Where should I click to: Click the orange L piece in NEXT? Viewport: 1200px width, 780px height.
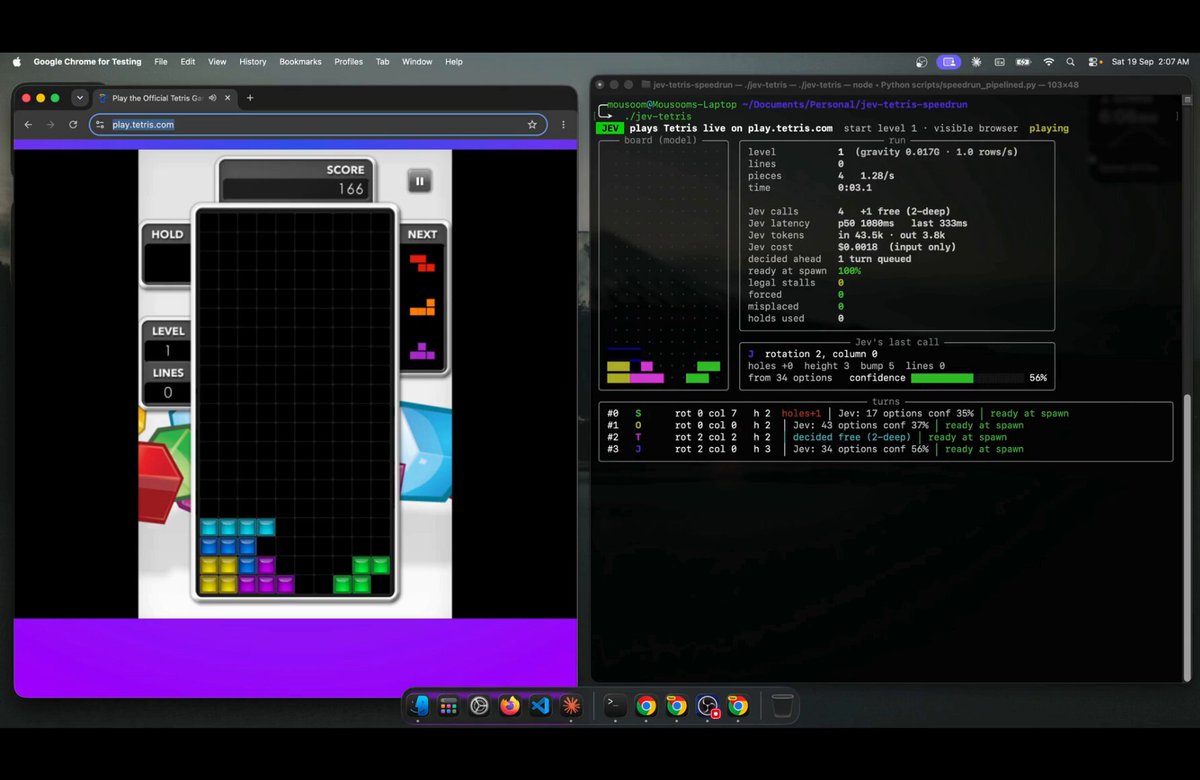click(422, 307)
